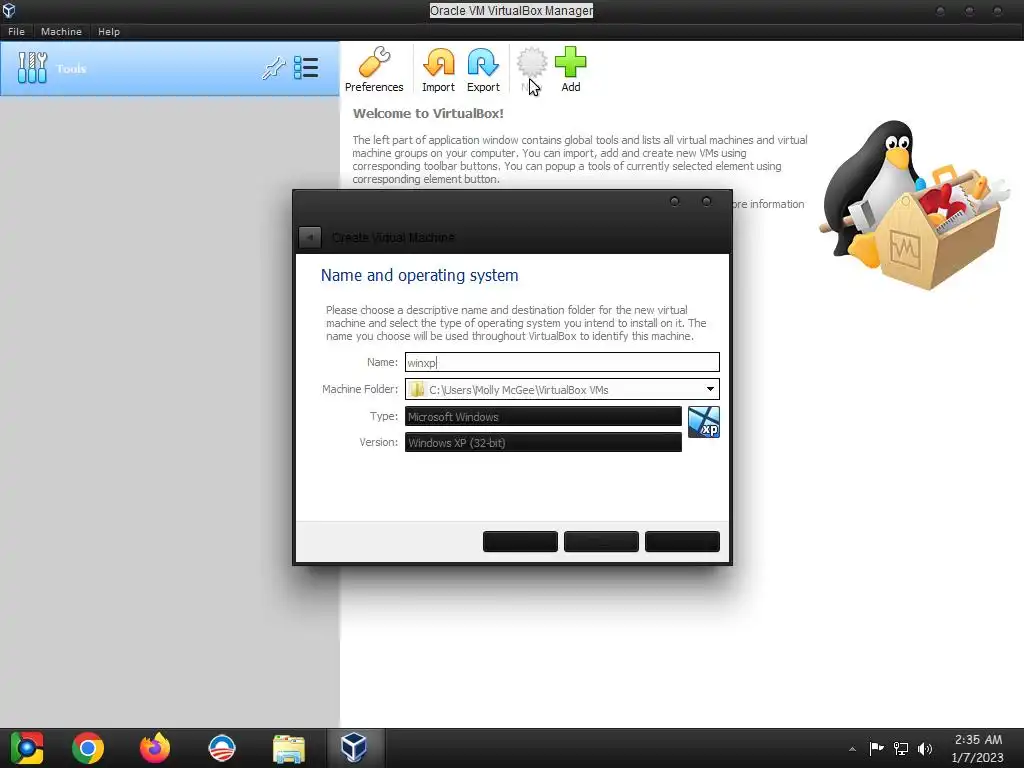Click the 'Name and operating system' heading
Viewport: 1024px width, 768px height.
419,276
